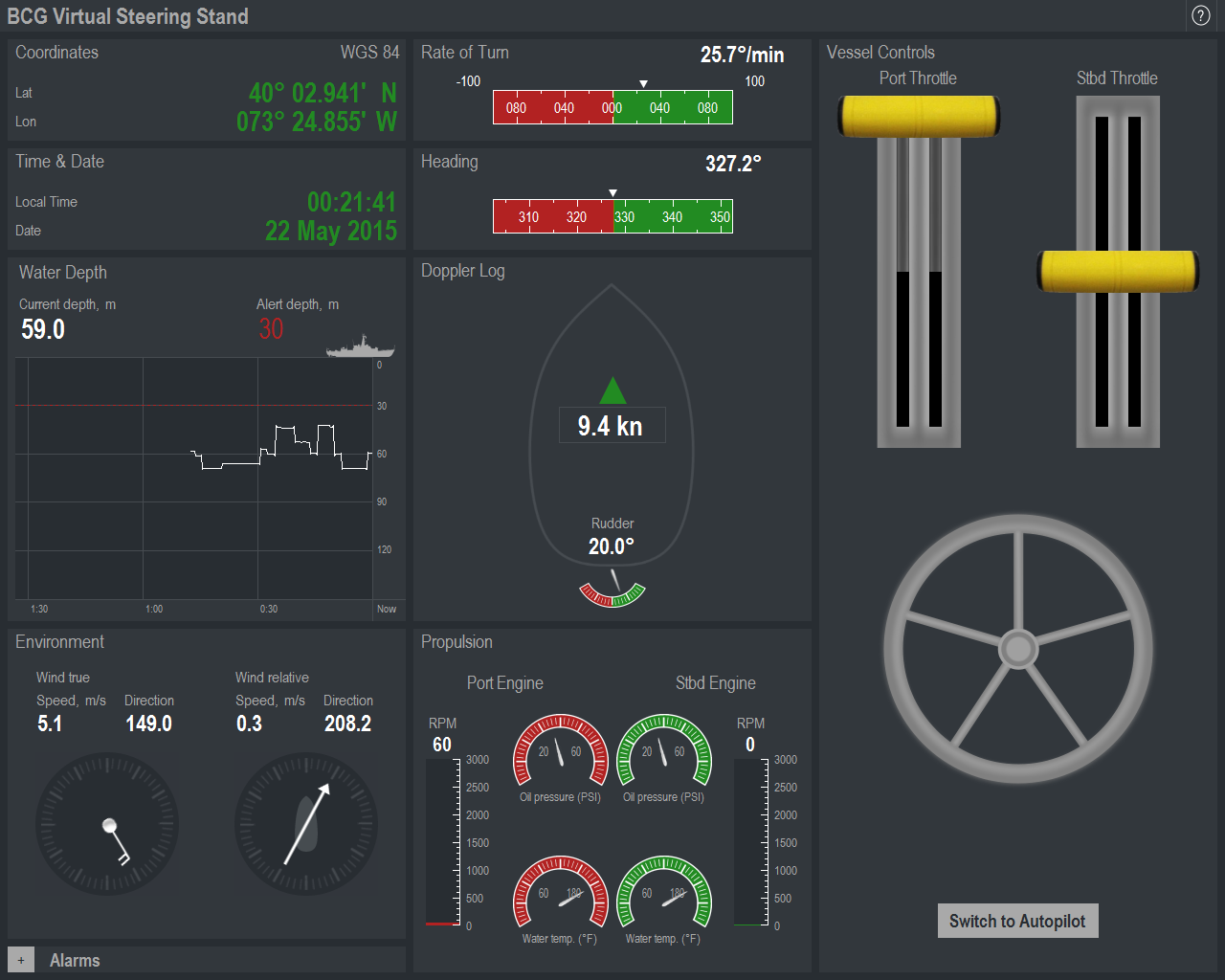This screenshot has width=1225, height=980.
Task: Switch to Autopilot mode
Action: 1017,920
